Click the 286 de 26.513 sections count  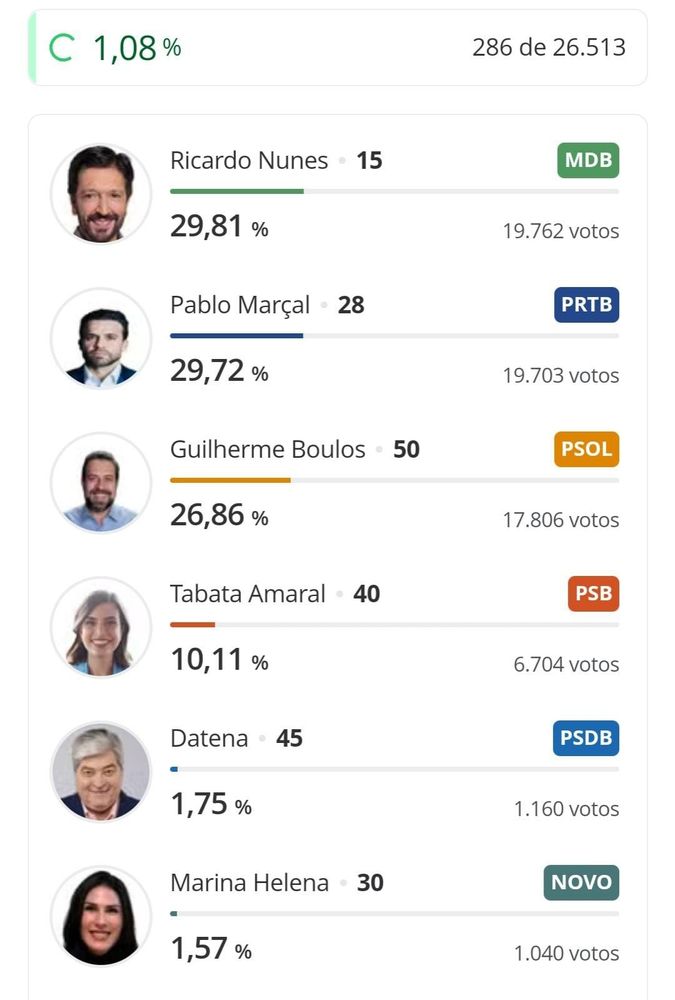(x=549, y=47)
